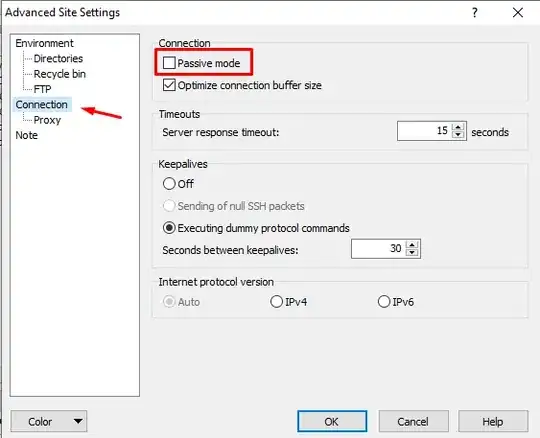Select the Off keepalives radio button
The image size is (540, 438).
[169, 184]
